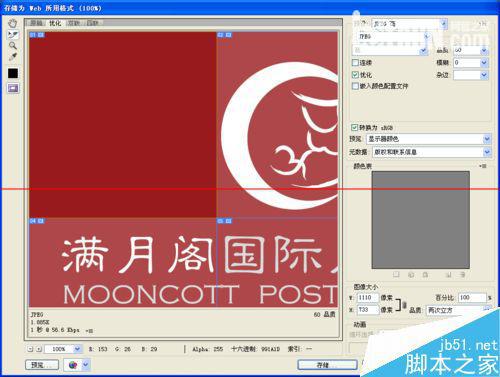Switch to the 原稿 tab
500x377 pixels.
point(36,23)
